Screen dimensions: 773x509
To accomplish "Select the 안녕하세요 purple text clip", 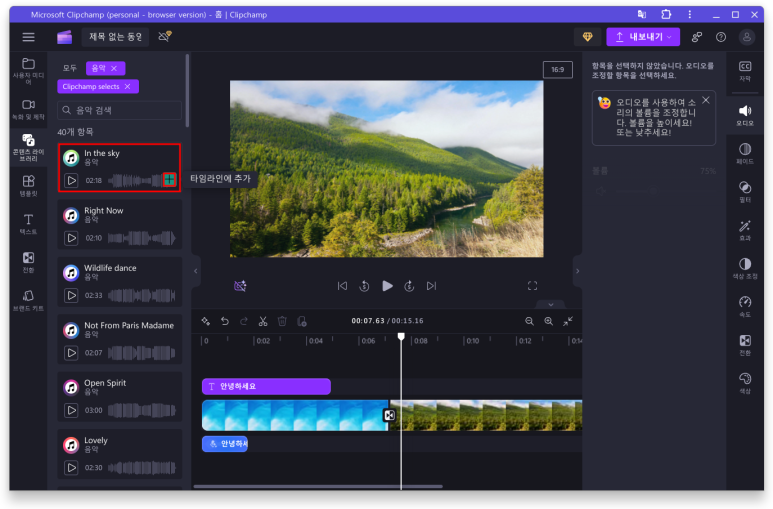I will [x=266, y=386].
